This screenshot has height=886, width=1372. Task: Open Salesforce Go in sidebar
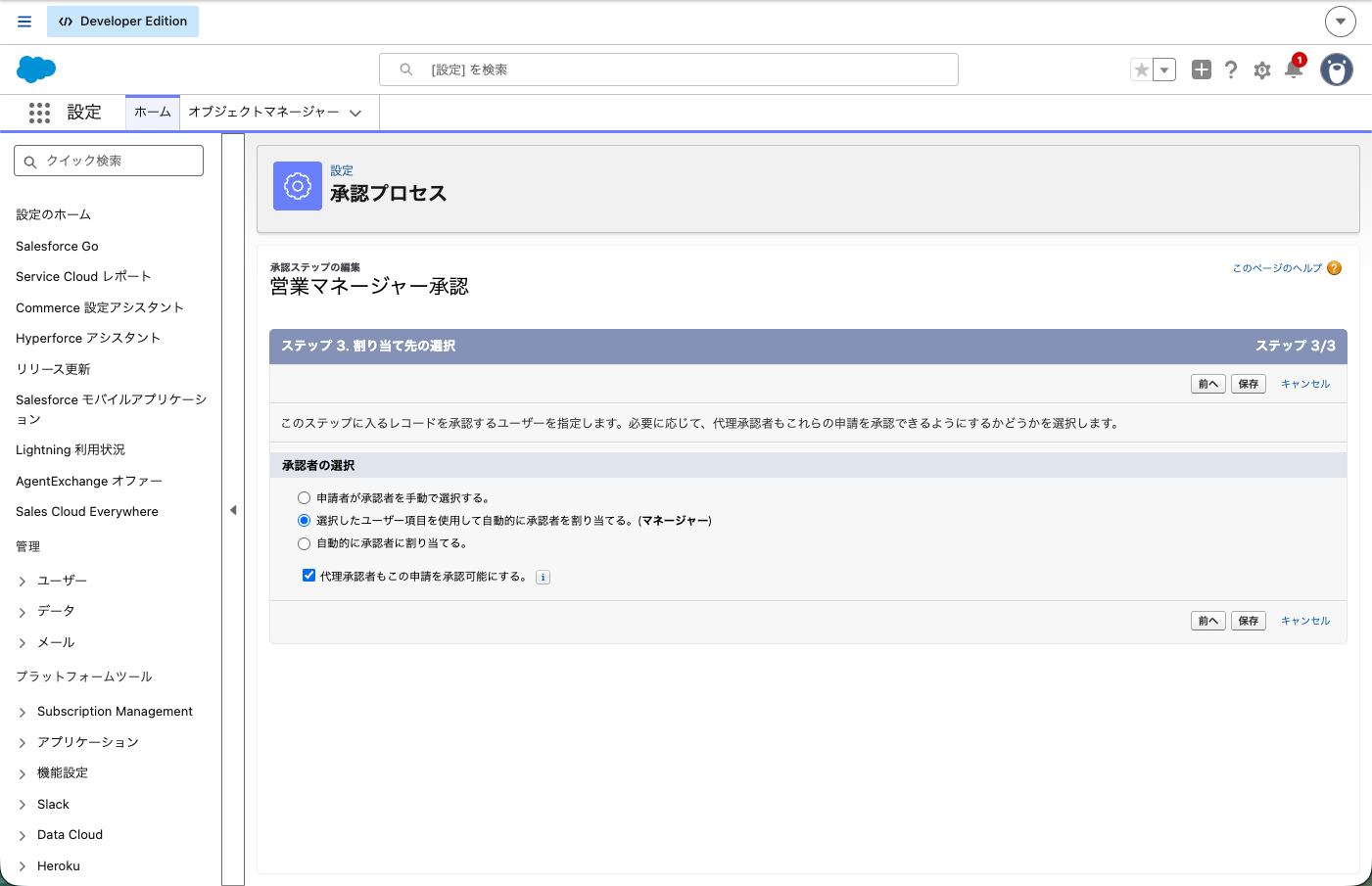click(57, 246)
